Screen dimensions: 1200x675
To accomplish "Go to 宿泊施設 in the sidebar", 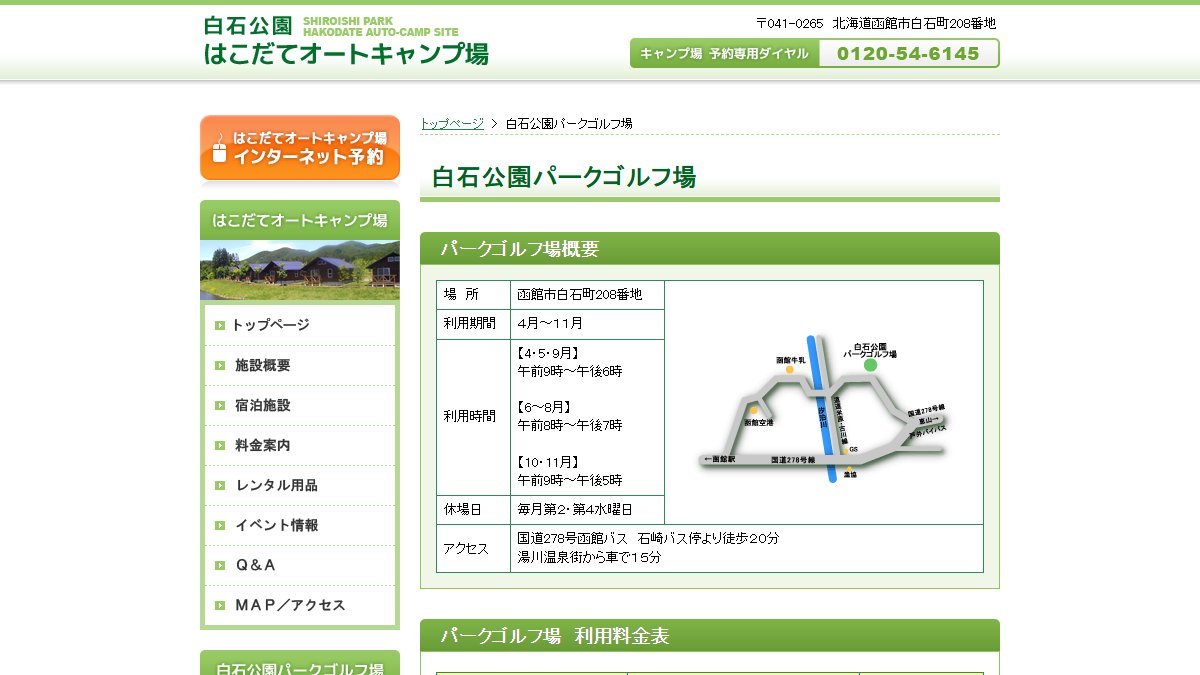I will click(x=300, y=405).
